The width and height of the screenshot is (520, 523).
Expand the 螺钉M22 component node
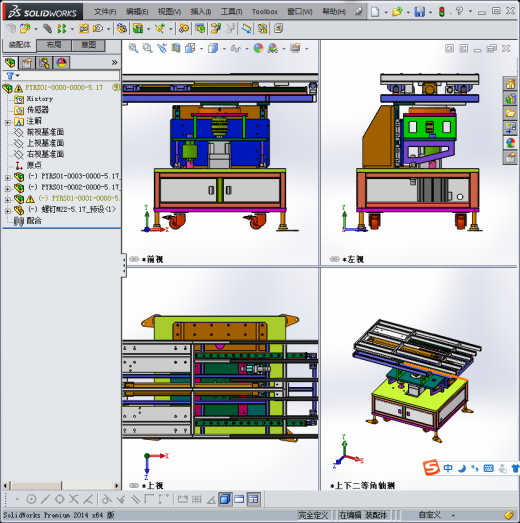[7, 211]
